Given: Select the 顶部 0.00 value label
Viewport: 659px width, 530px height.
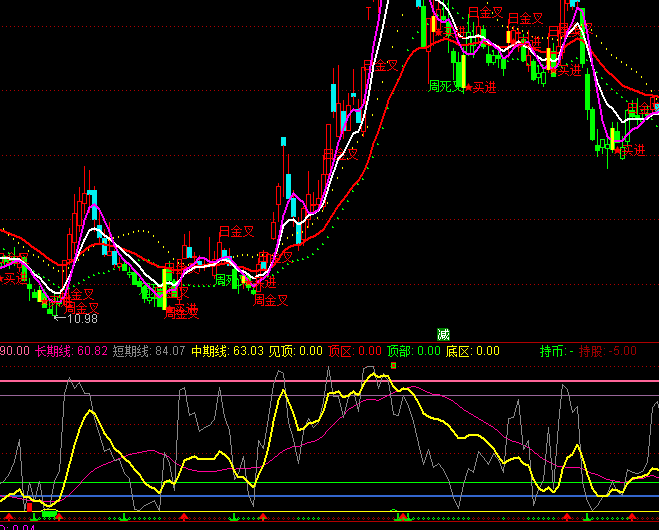Looking at the screenshot, I should coord(414,351).
